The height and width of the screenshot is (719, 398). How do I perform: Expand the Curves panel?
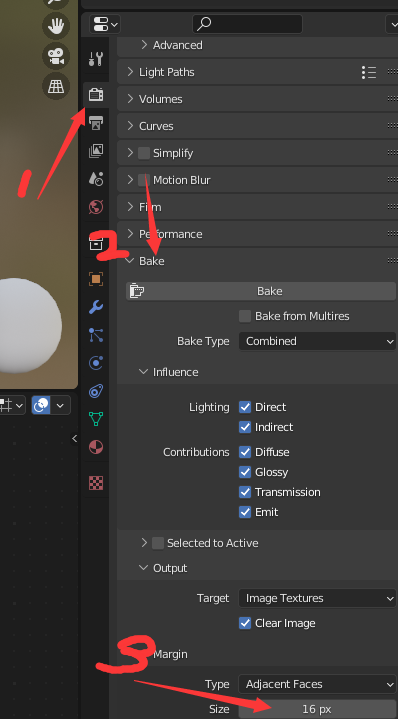pyautogui.click(x=130, y=126)
